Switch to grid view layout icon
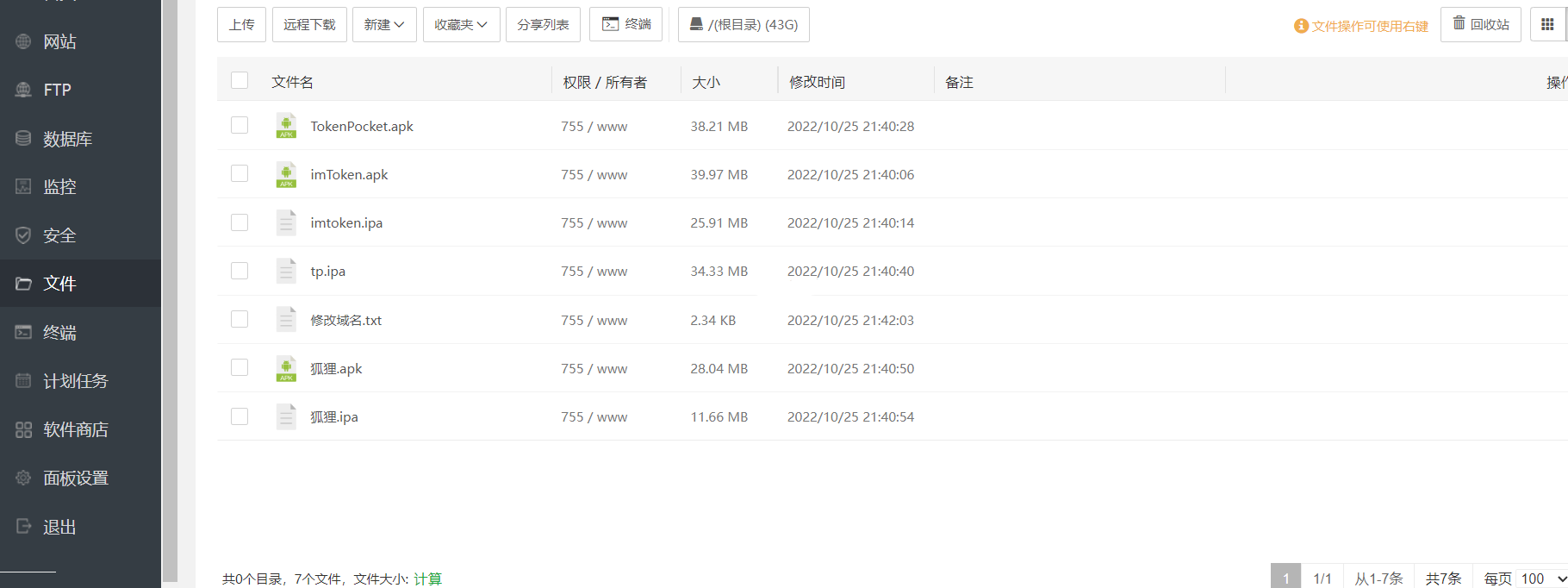 pos(1548,24)
